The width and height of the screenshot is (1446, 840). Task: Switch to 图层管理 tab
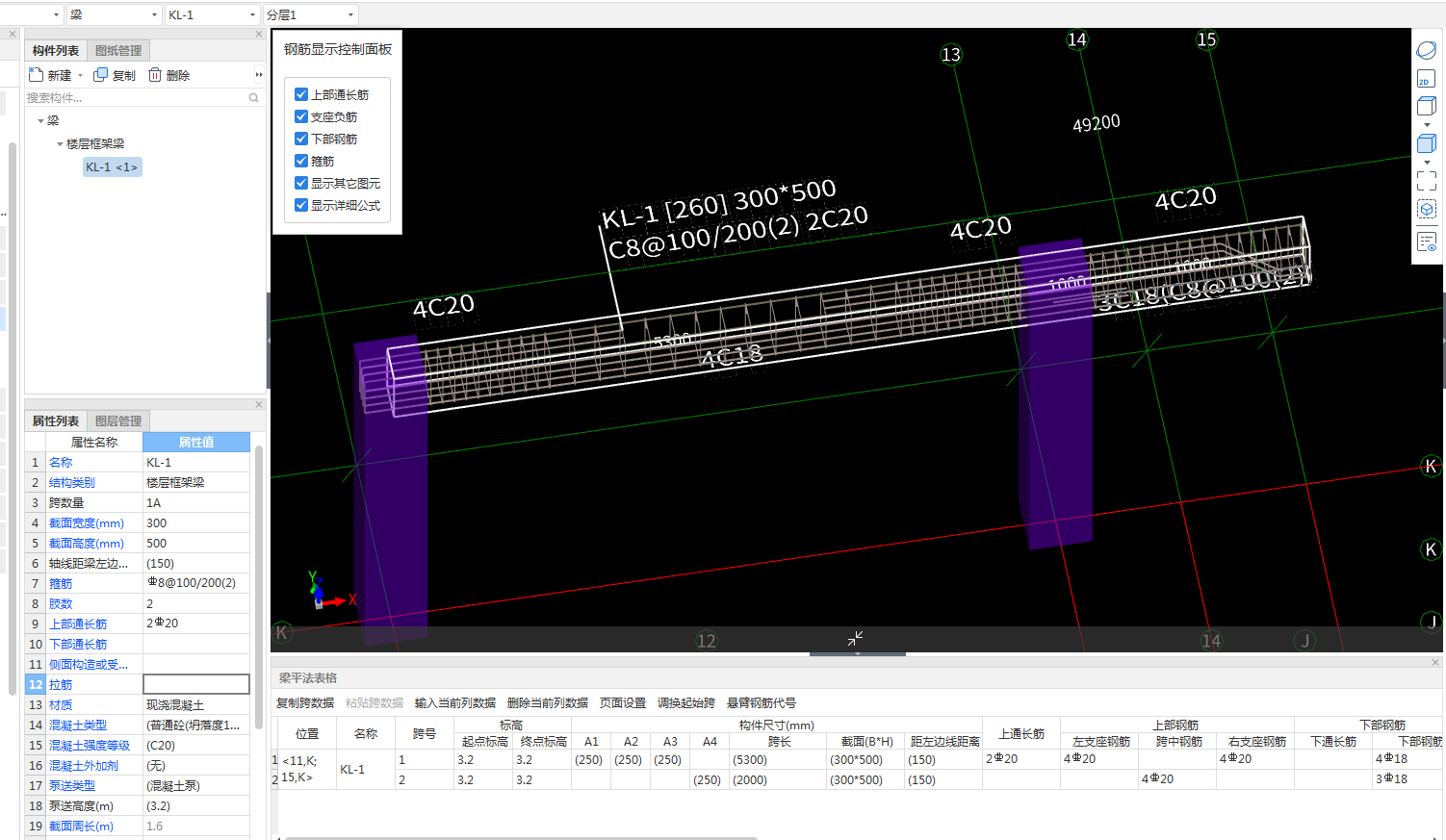[x=118, y=420]
